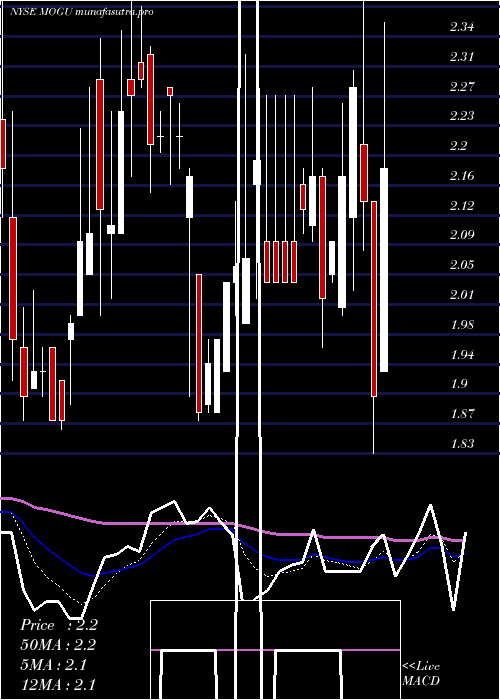
Task: Click the 2.31 price axis label
Action: click(462, 57)
